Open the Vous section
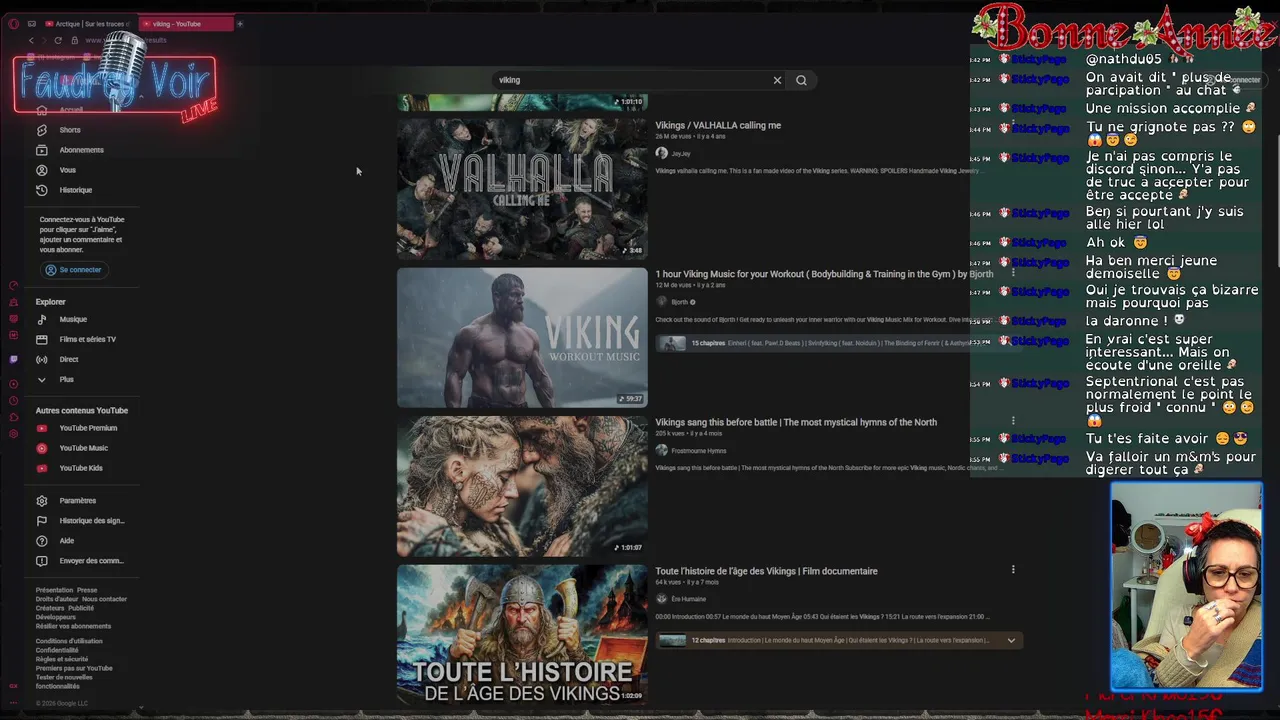Image resolution: width=1280 pixels, height=720 pixels. tap(67, 170)
